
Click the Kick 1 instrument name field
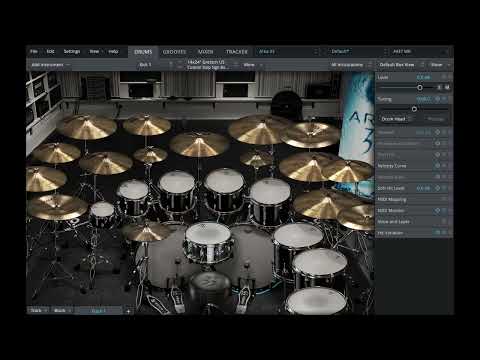[145, 65]
